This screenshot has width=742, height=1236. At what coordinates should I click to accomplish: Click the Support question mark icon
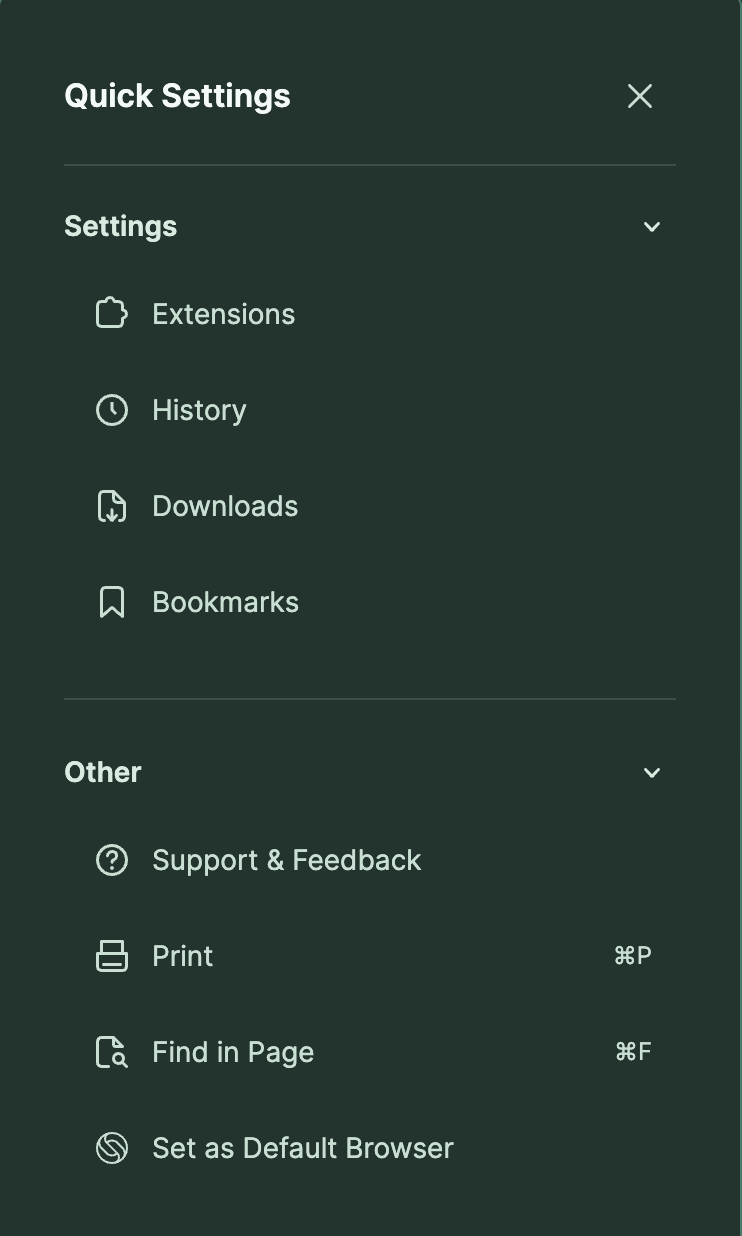click(x=111, y=860)
